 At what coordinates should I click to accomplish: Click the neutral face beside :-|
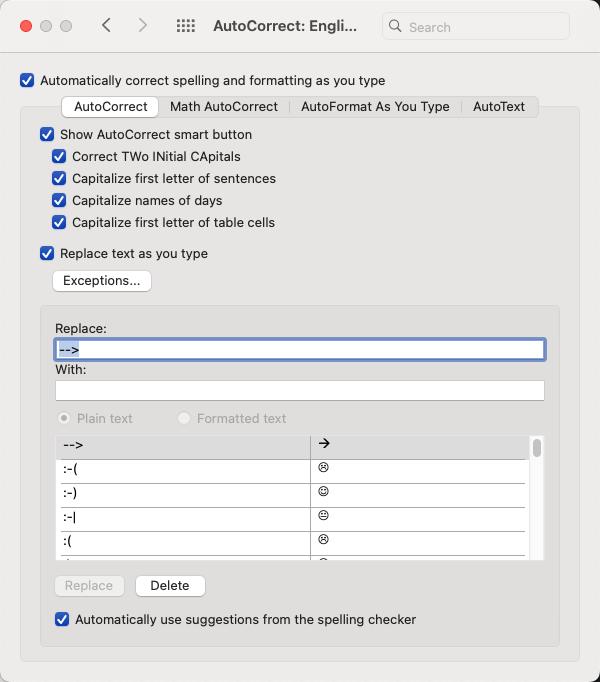coord(323,515)
